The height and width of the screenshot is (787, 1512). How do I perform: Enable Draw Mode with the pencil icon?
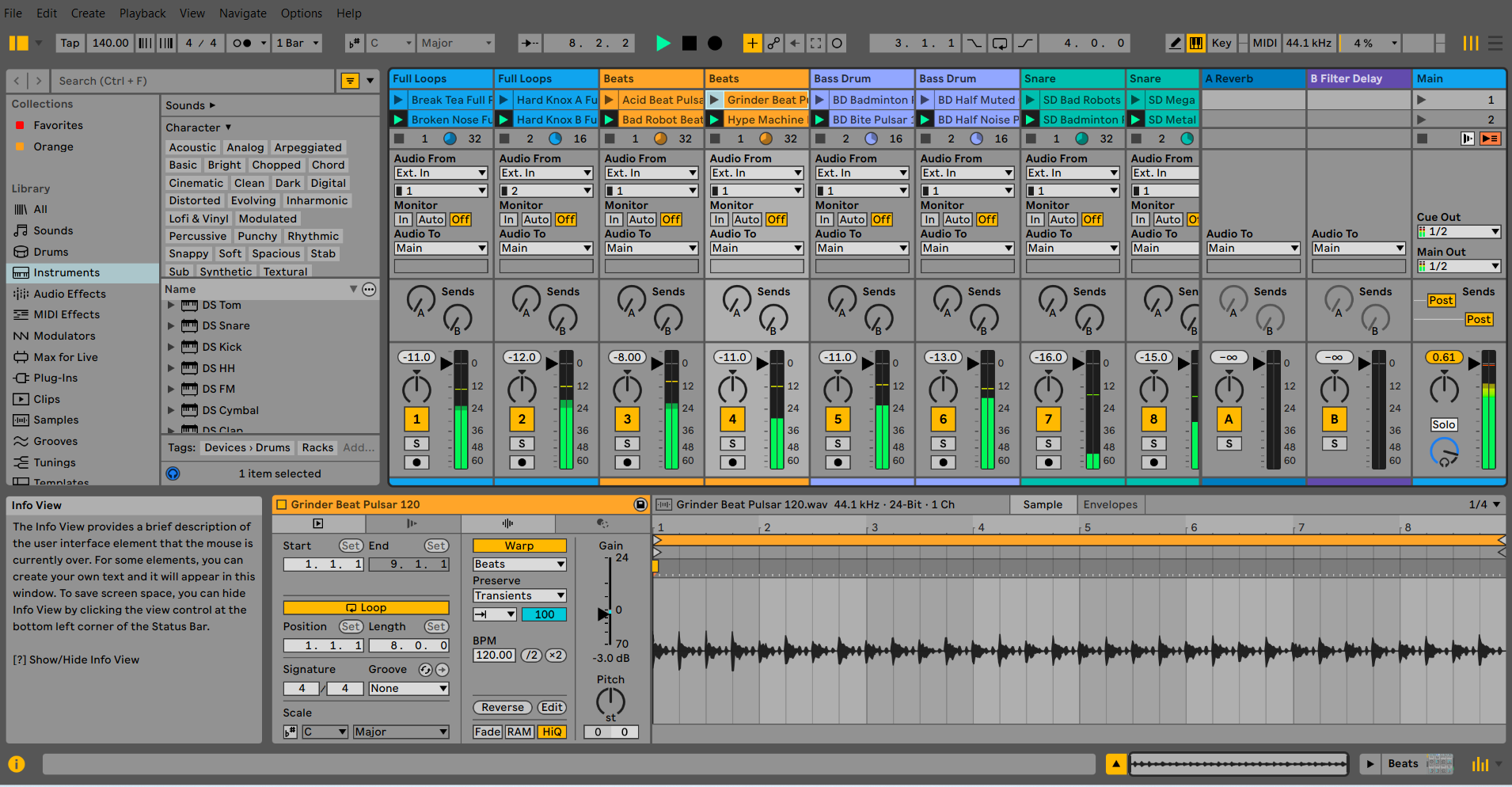coord(1175,43)
